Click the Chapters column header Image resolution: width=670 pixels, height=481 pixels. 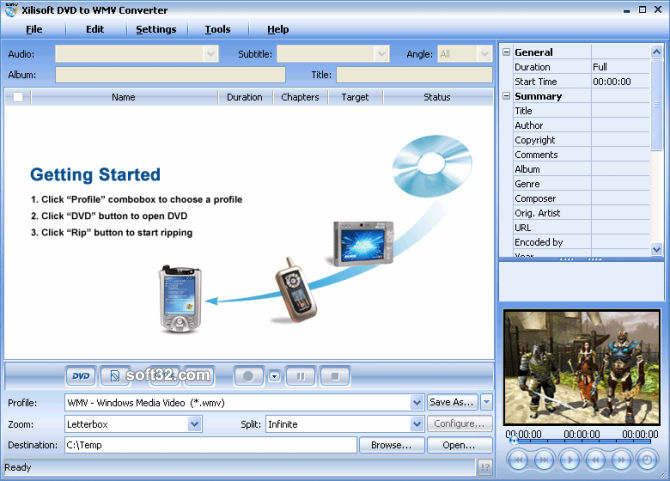pyautogui.click(x=300, y=97)
